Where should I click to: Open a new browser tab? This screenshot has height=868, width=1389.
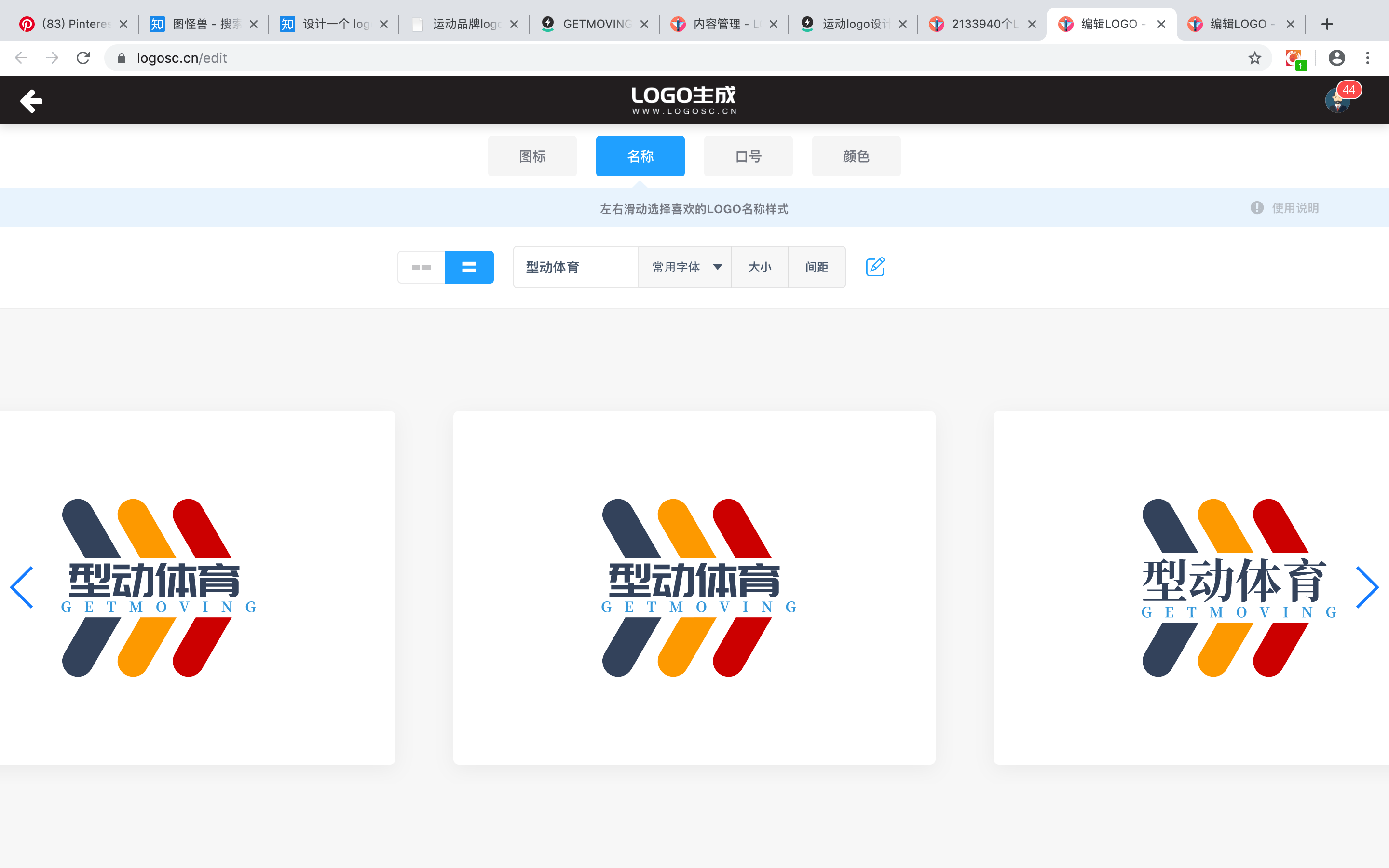pos(1327,24)
